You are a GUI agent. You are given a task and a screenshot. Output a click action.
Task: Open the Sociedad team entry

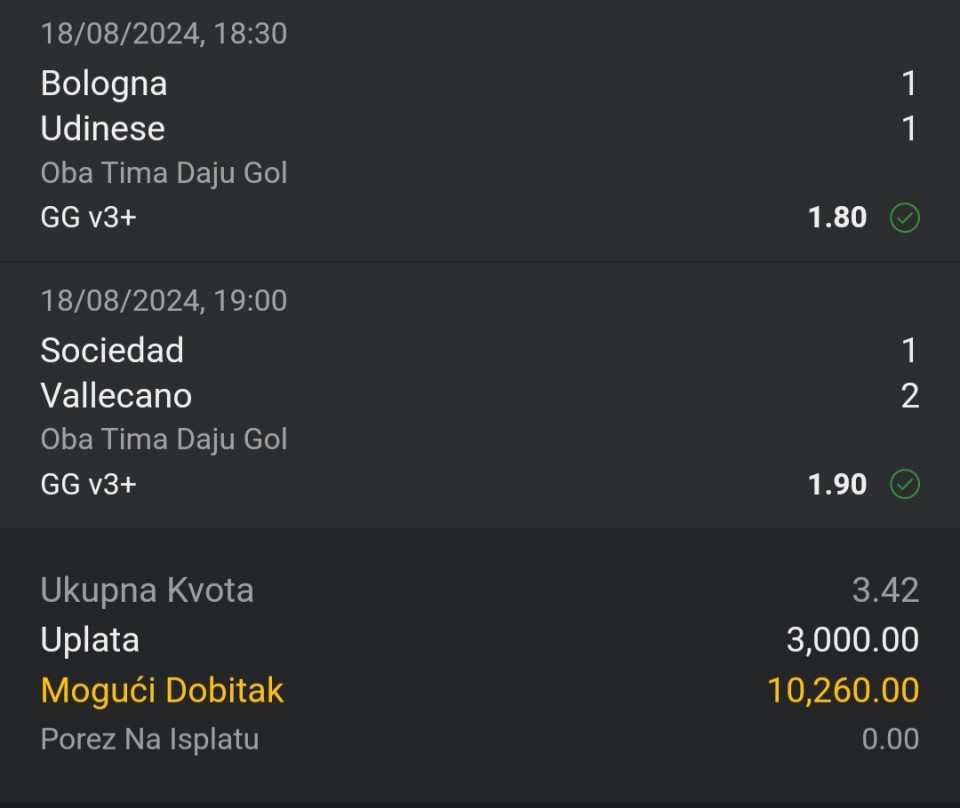[x=112, y=350]
